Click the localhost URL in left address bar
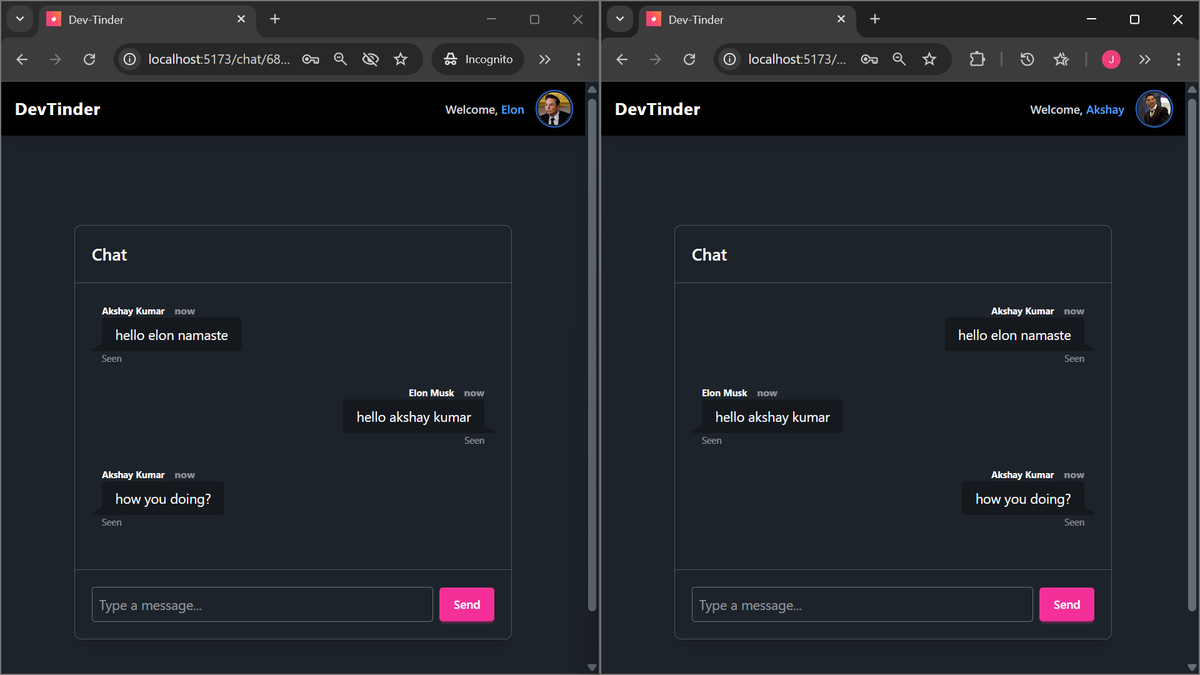1200x675 pixels. [219, 59]
